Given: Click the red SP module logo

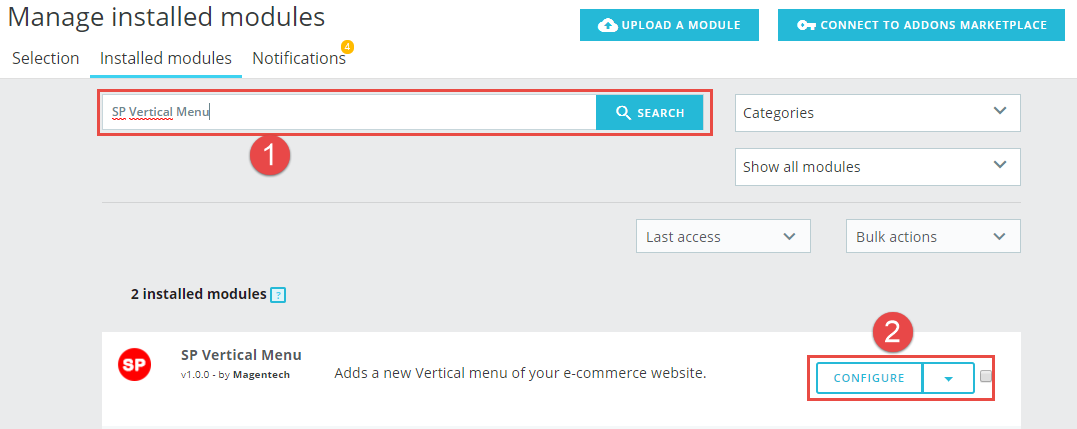Looking at the screenshot, I should tap(135, 365).
